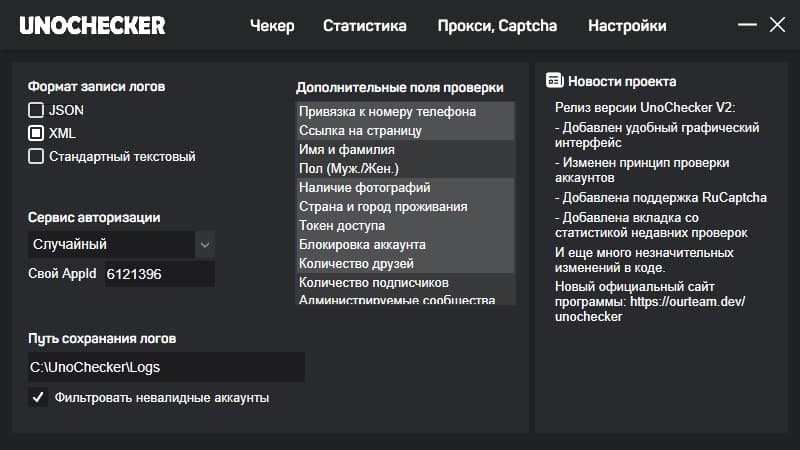Toggle Фильтровать невалидные аккаунты checkbox
This screenshot has width=800, height=450.
click(38, 397)
